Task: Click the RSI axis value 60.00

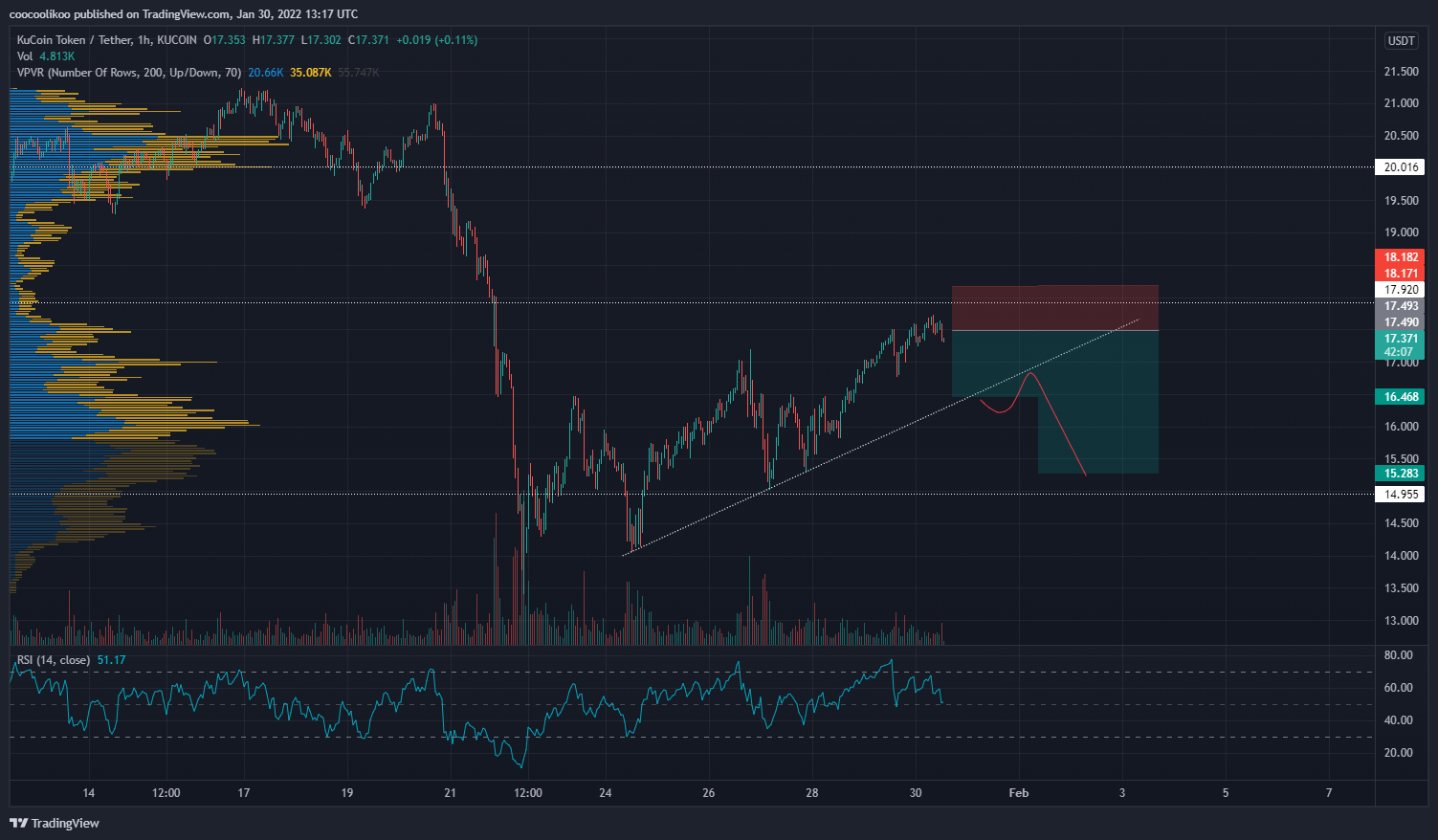Action: 1399,688
